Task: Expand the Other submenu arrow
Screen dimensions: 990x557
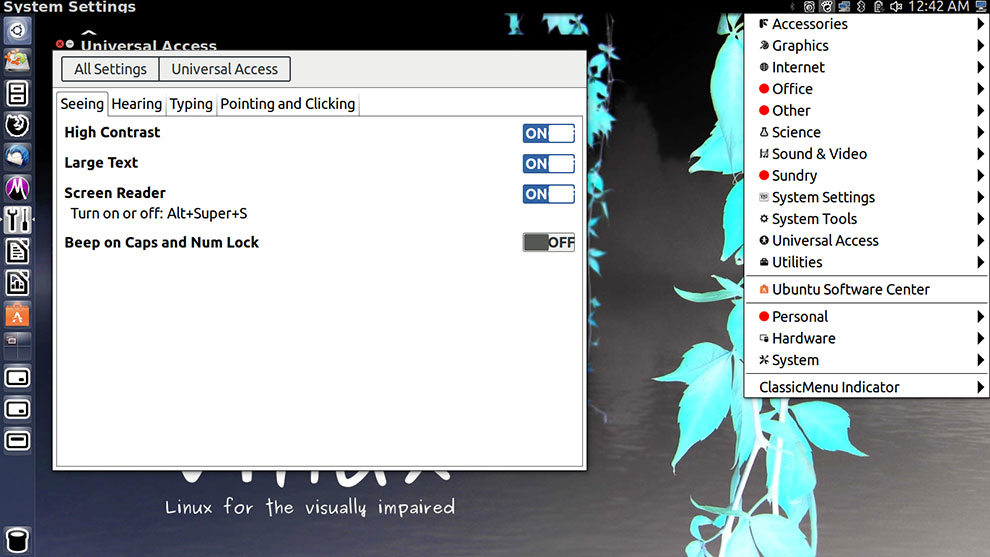Action: tap(980, 111)
